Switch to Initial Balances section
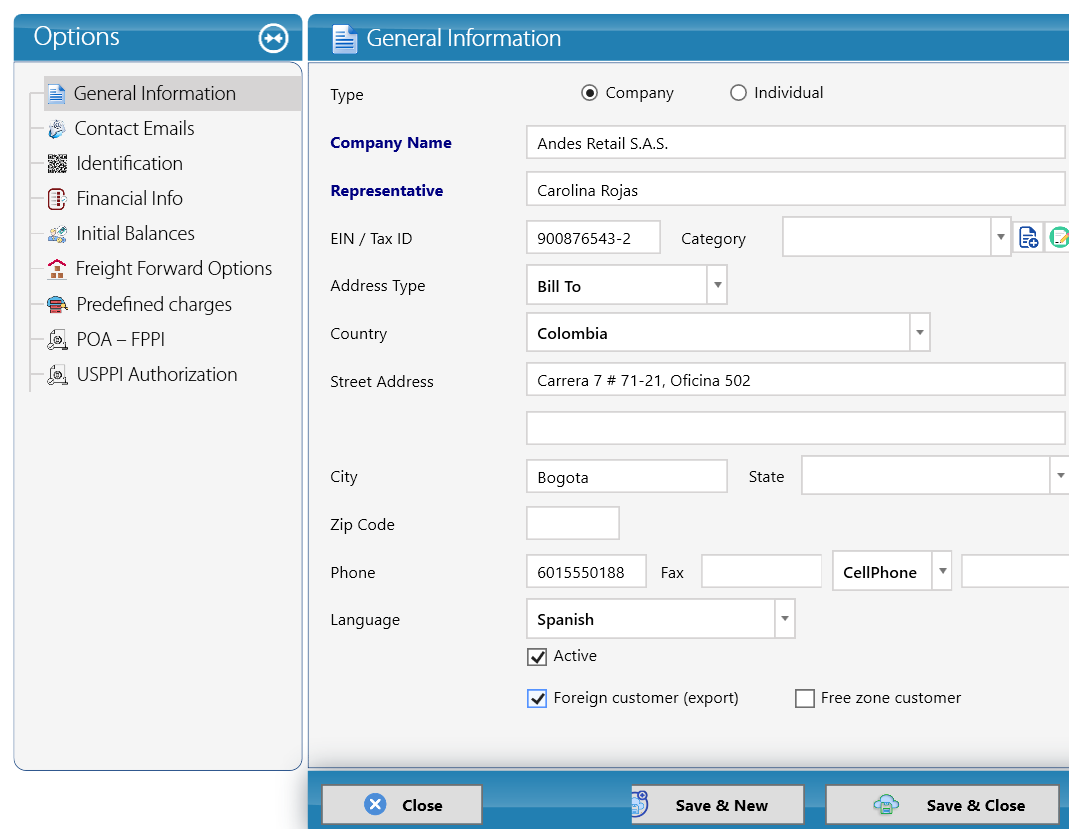Screen dimensions: 1069x829 136,234
